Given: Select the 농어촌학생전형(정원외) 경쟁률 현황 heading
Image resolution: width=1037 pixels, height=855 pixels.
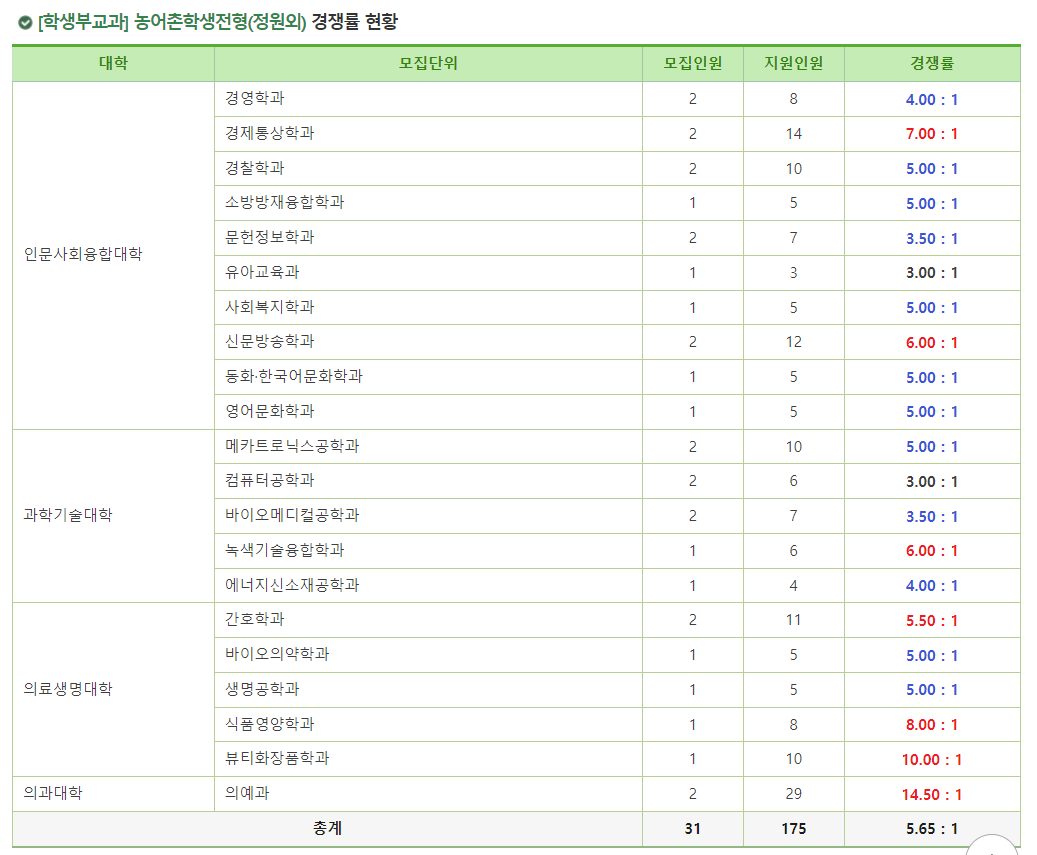Looking at the screenshot, I should (x=266, y=22).
